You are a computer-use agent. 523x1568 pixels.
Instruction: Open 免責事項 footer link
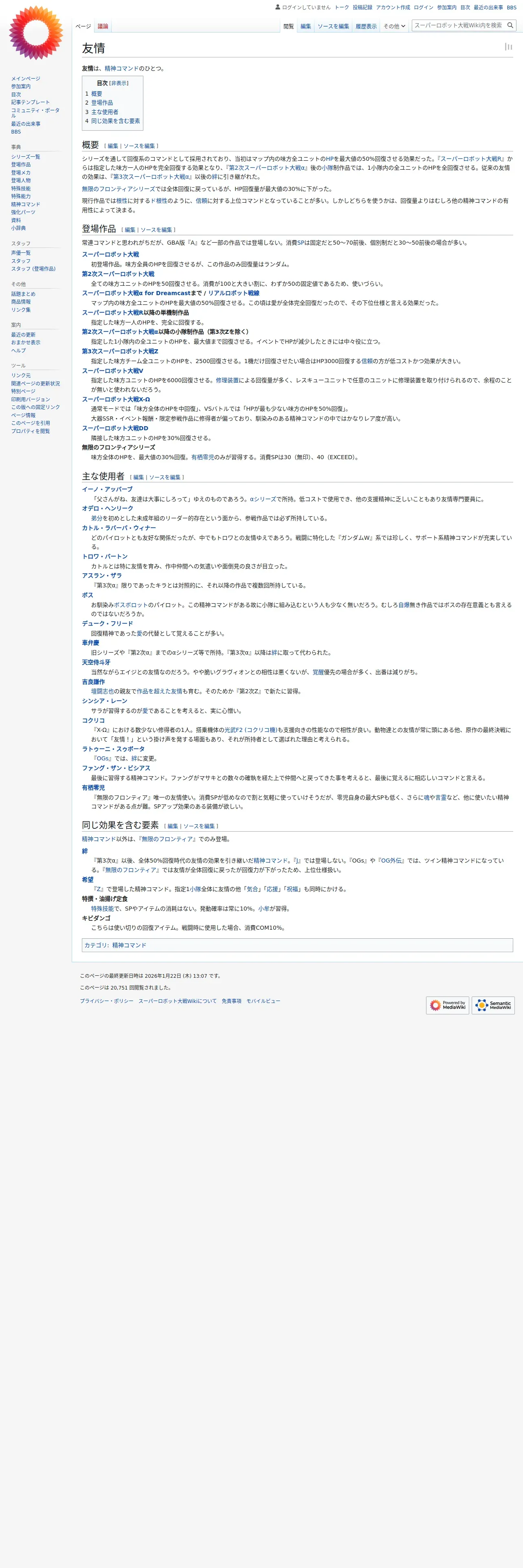[231, 1001]
